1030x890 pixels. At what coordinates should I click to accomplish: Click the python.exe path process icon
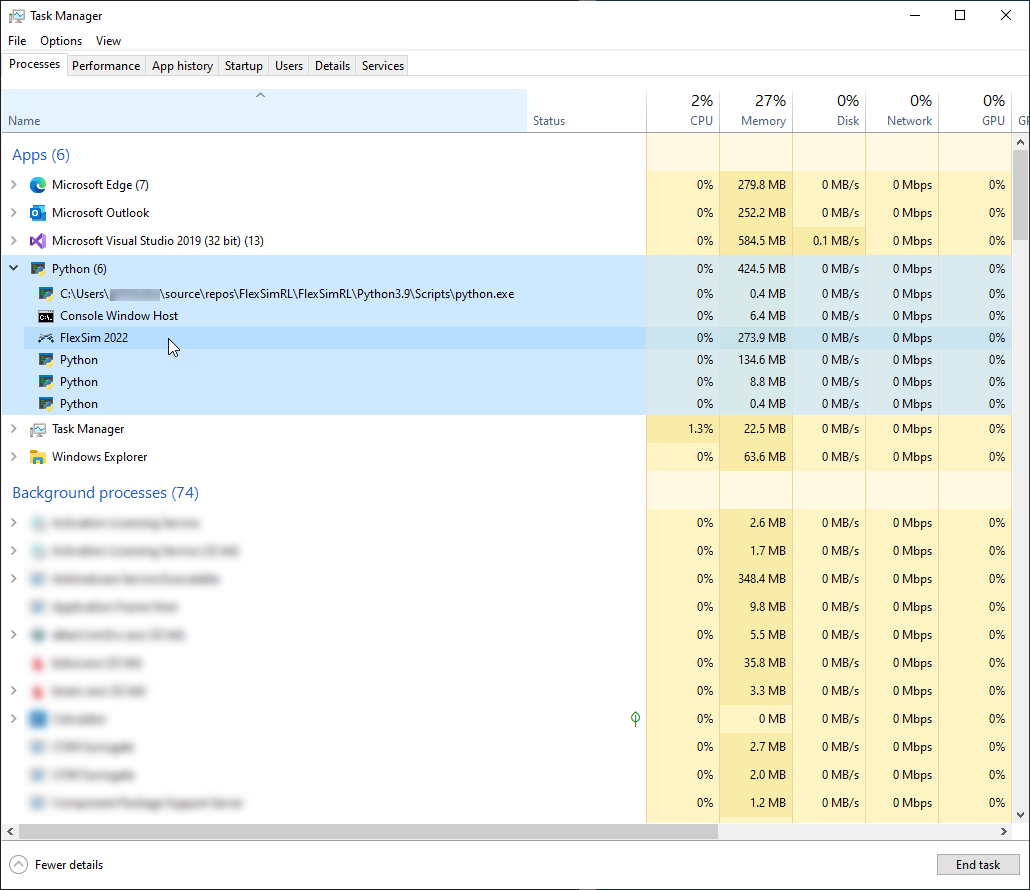[x=46, y=294]
